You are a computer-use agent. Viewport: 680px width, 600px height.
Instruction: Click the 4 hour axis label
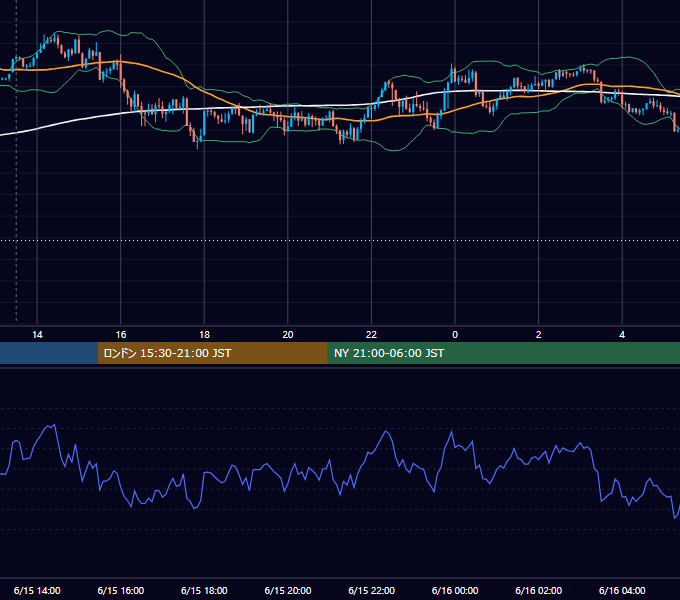click(x=622, y=335)
